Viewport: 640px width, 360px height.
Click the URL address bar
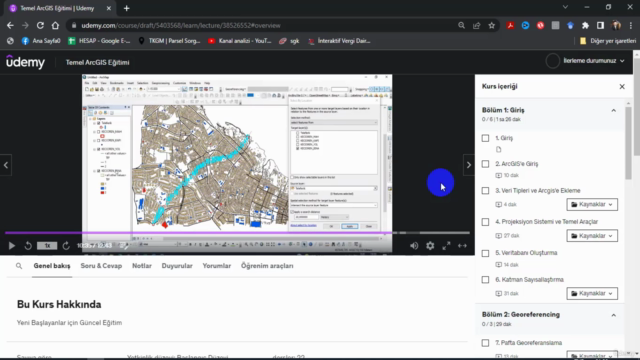click(261, 25)
